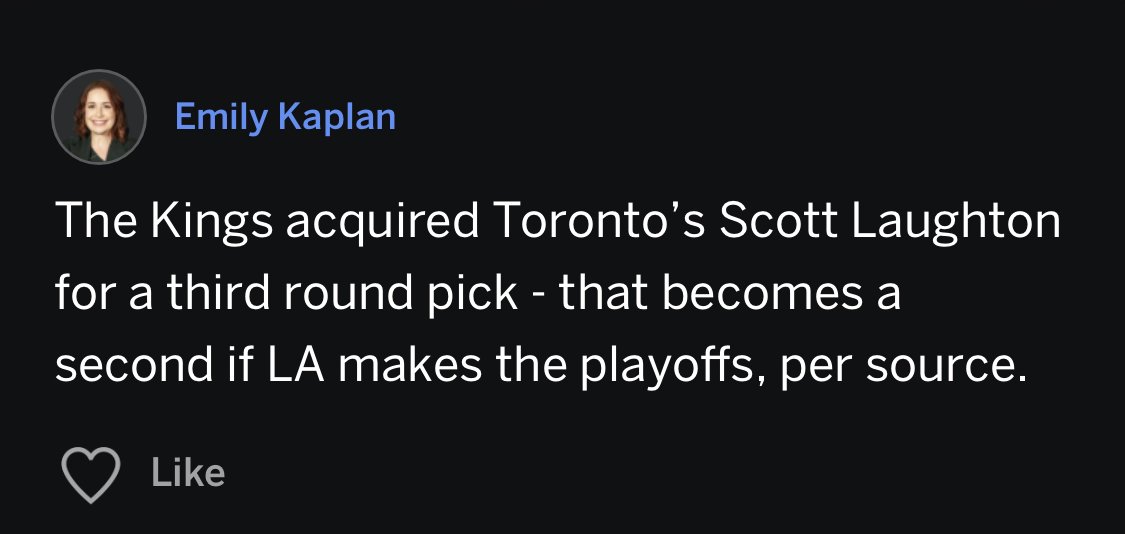The height and width of the screenshot is (534, 1125).
Task: Click the word "acquired" in the first line
Action: tap(382, 221)
